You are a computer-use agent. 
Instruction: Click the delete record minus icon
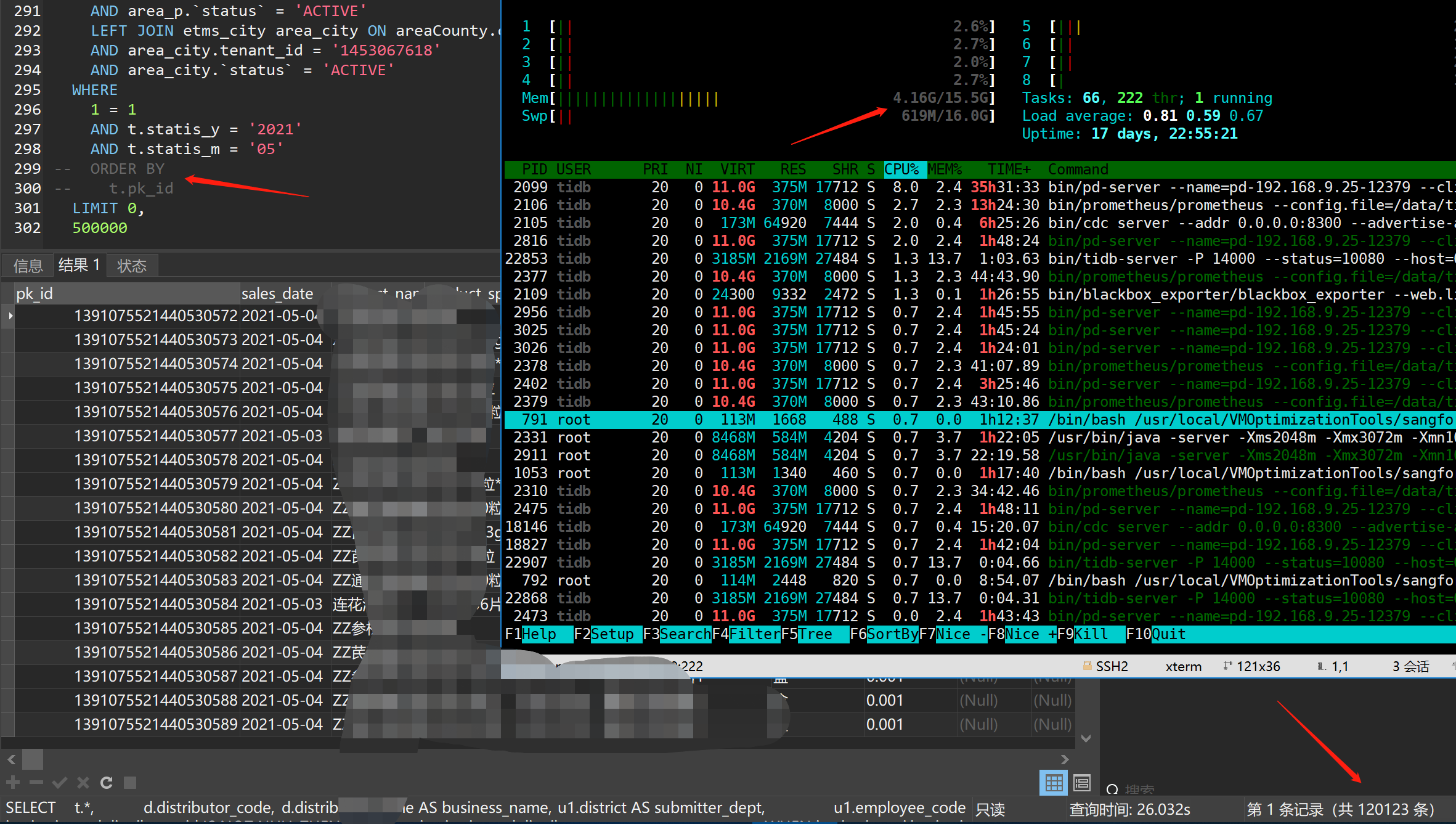tap(36, 782)
